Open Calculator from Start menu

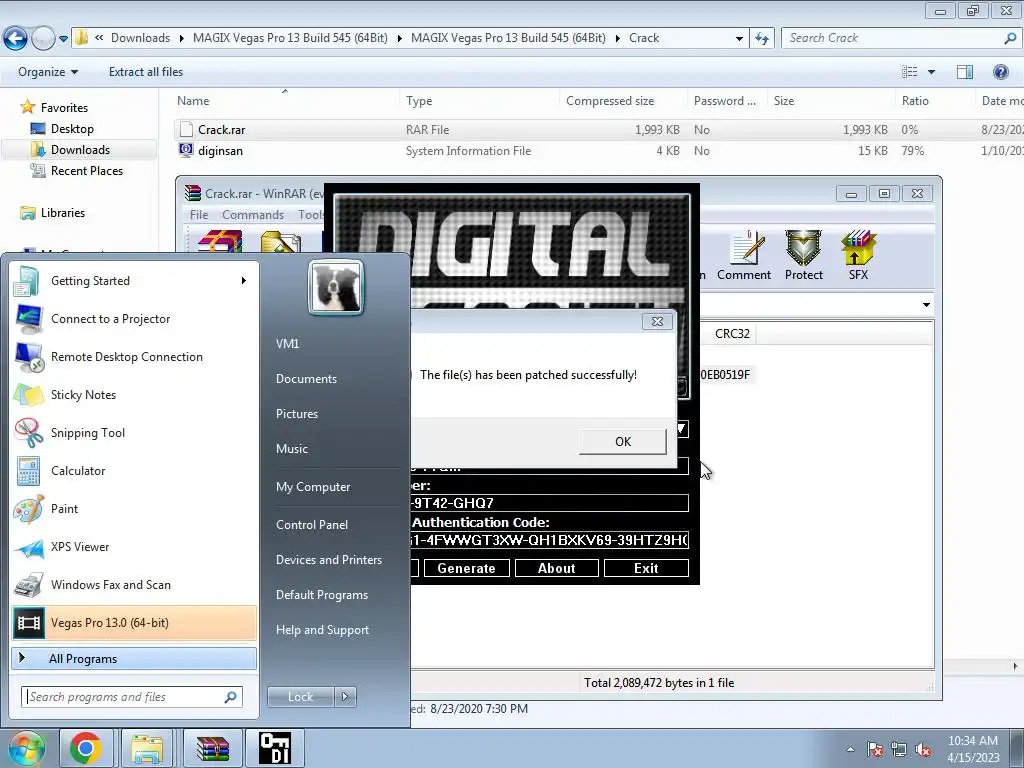click(x=134, y=470)
